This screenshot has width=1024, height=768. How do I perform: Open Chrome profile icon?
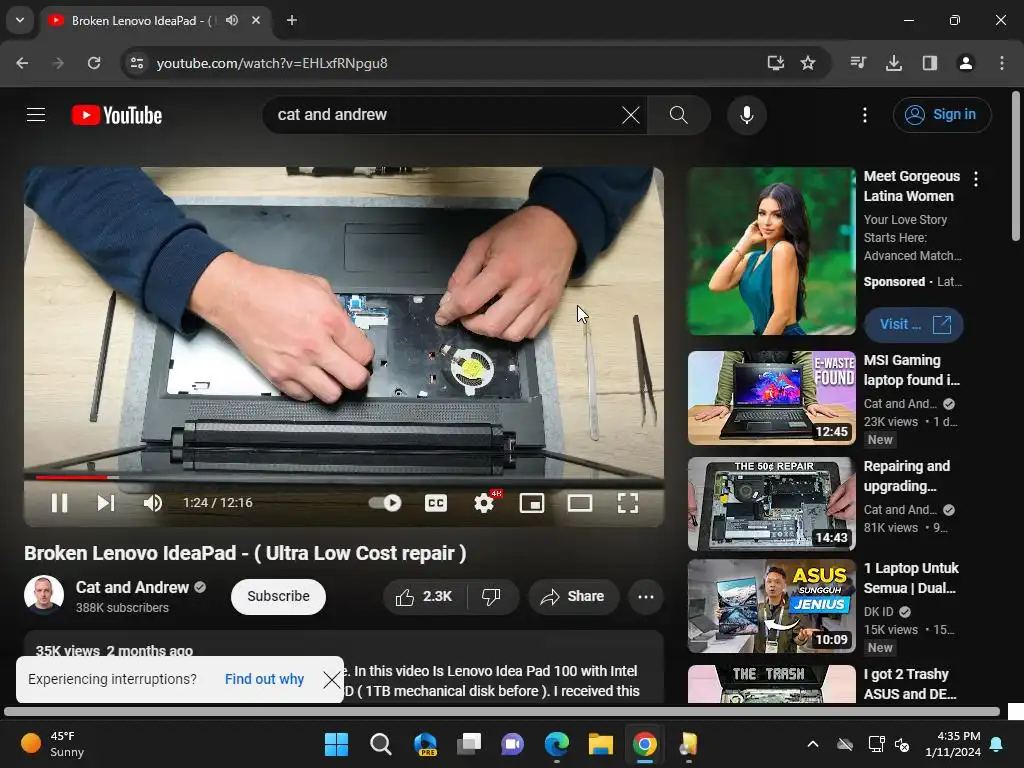tap(966, 63)
